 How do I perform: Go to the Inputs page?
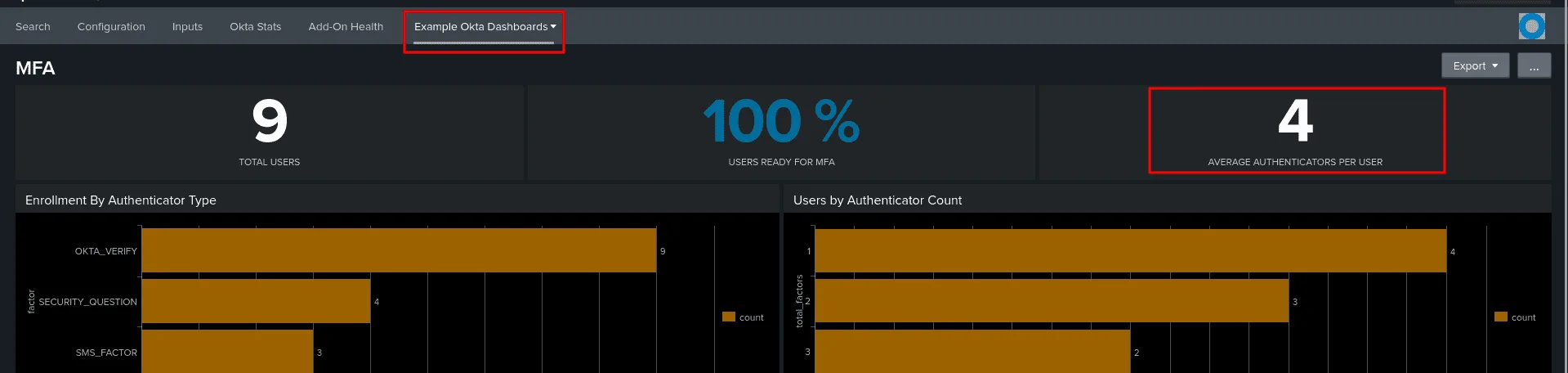tap(187, 26)
